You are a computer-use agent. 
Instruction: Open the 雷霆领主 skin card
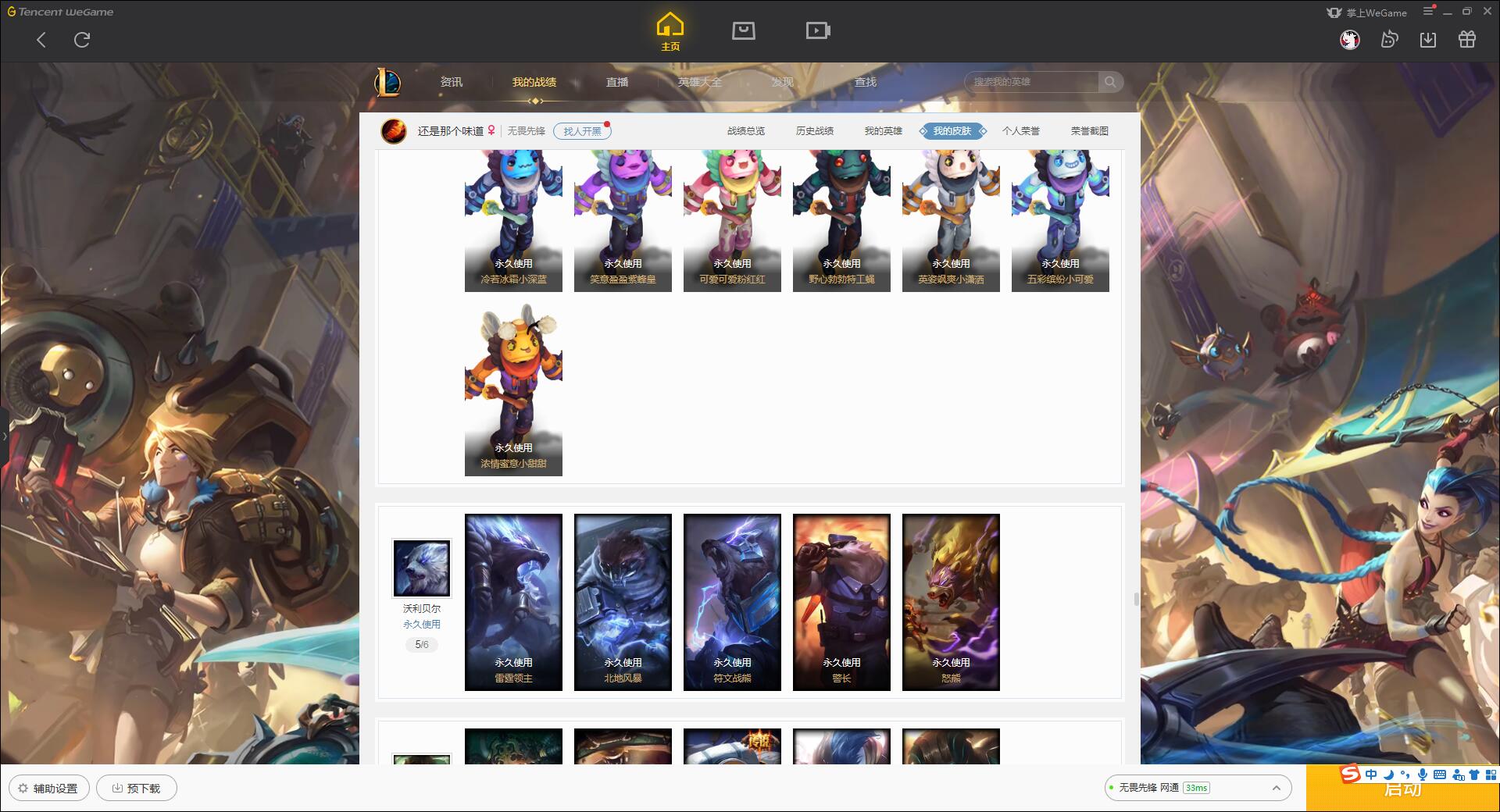pyautogui.click(x=513, y=602)
